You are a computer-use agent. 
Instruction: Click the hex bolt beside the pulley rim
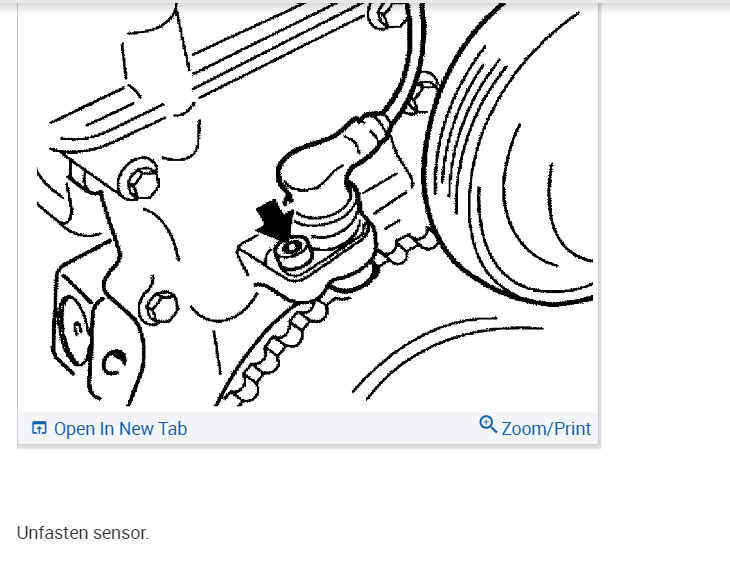423,93
